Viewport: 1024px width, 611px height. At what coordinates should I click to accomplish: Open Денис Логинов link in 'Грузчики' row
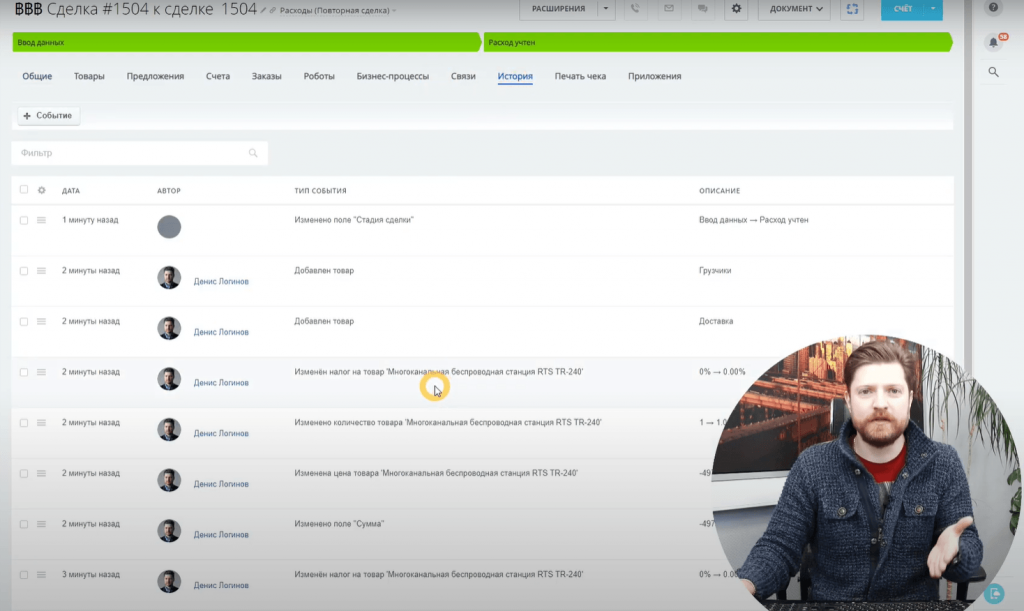click(x=221, y=281)
